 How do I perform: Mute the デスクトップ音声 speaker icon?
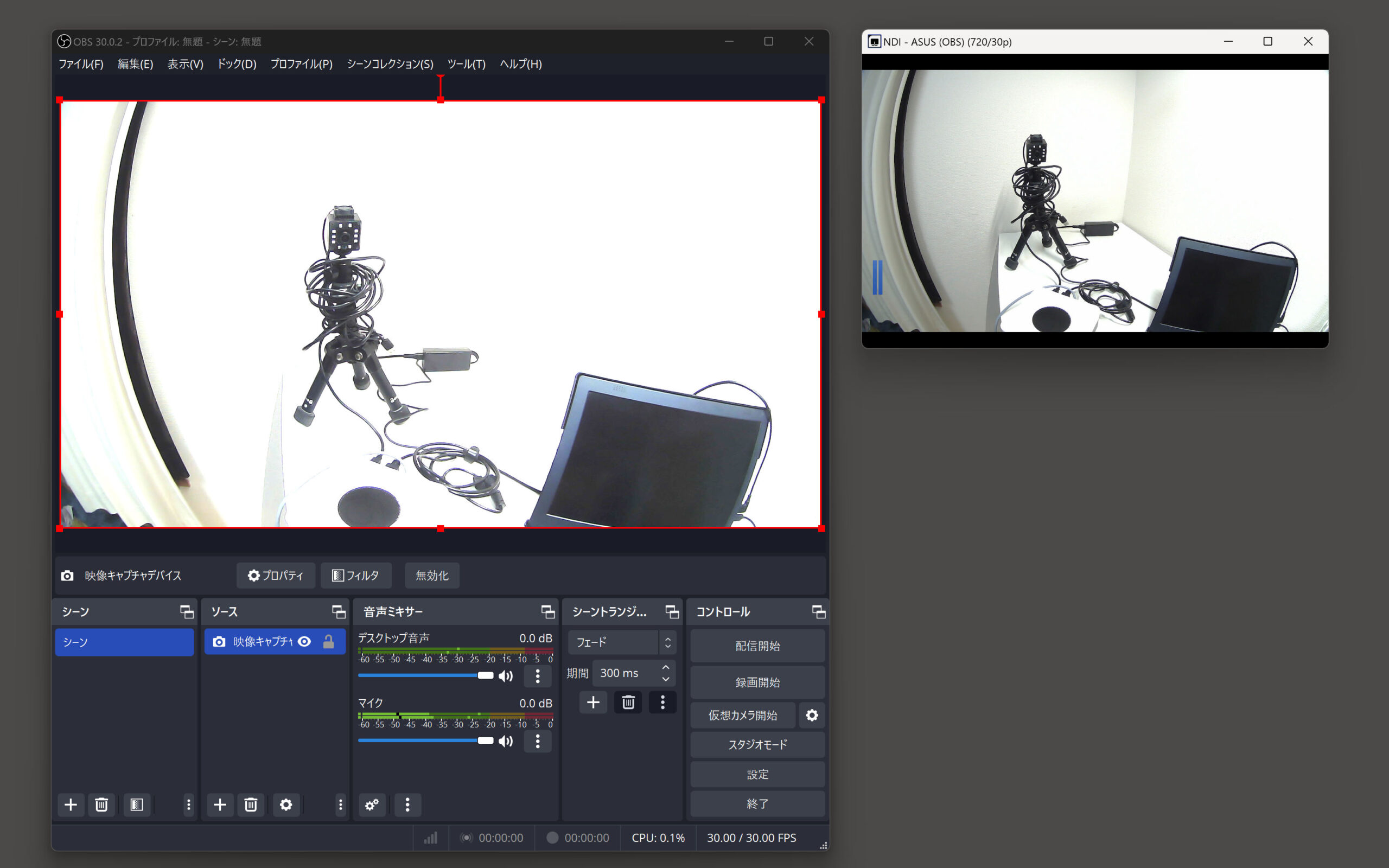coord(506,676)
